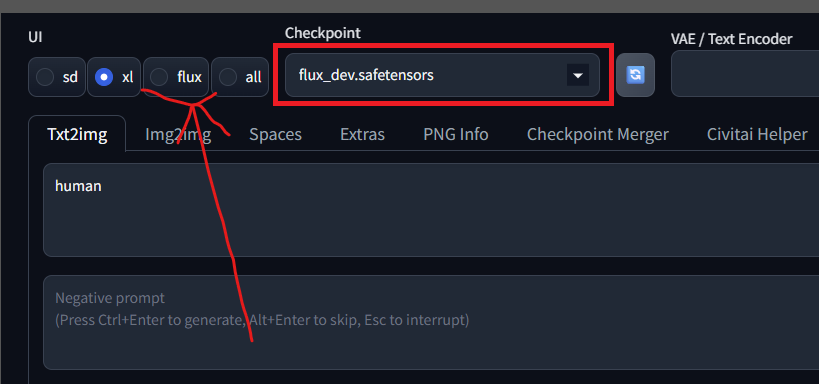Select the VAE / Text Encoder label text
The height and width of the screenshot is (384, 819).
732,39
